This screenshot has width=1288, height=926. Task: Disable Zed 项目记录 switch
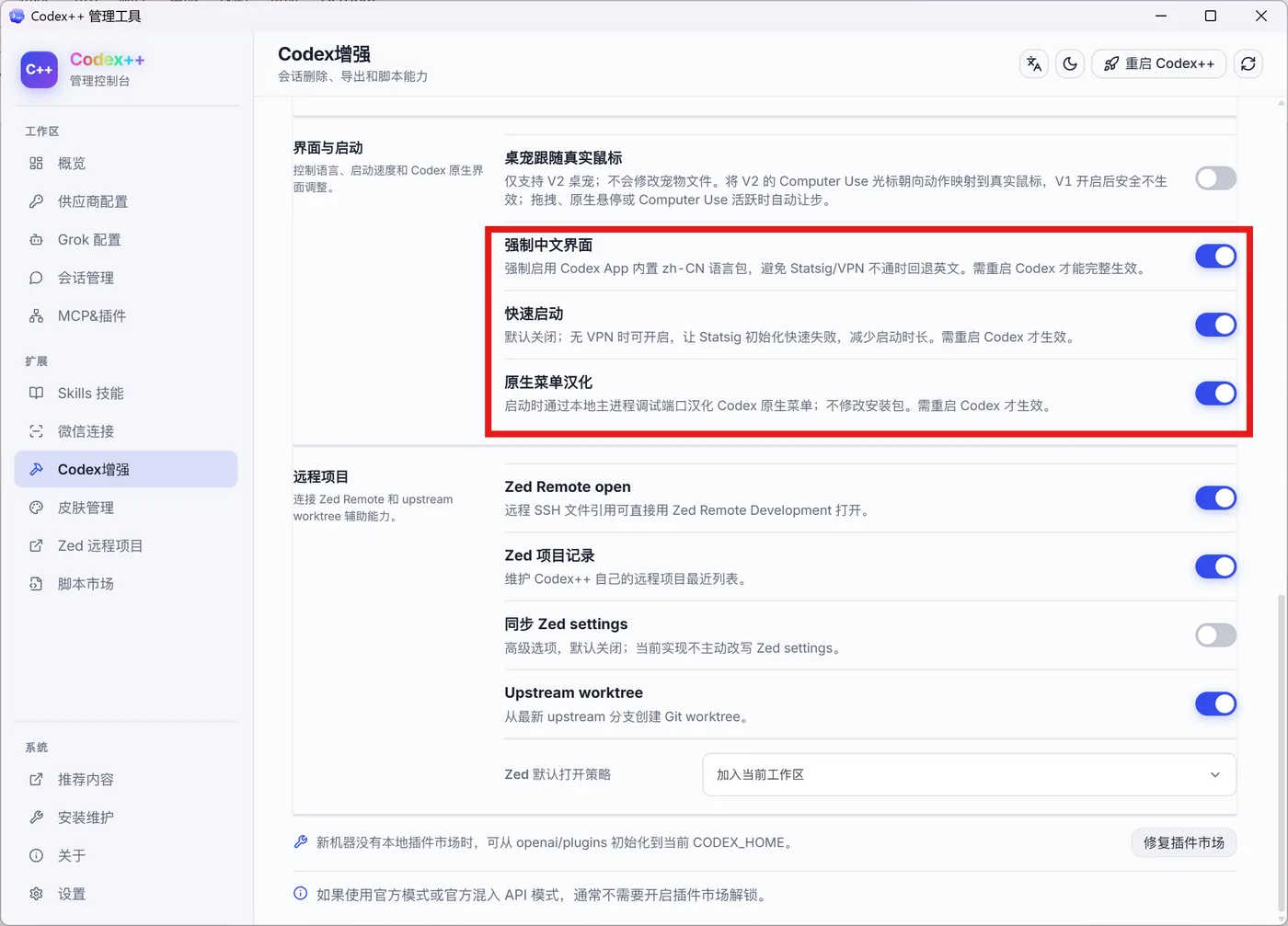(1215, 566)
